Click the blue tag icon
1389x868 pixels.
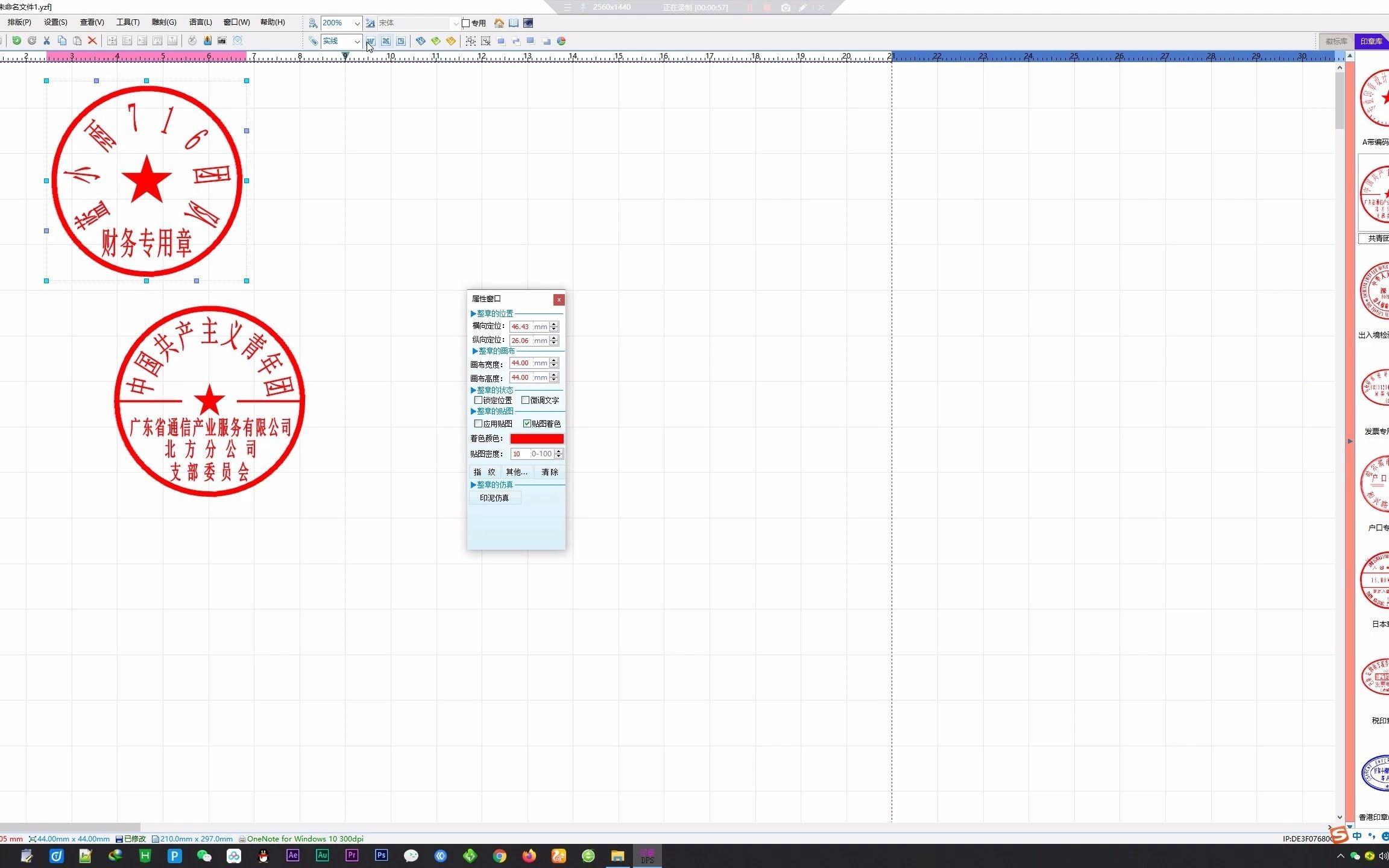(x=421, y=41)
